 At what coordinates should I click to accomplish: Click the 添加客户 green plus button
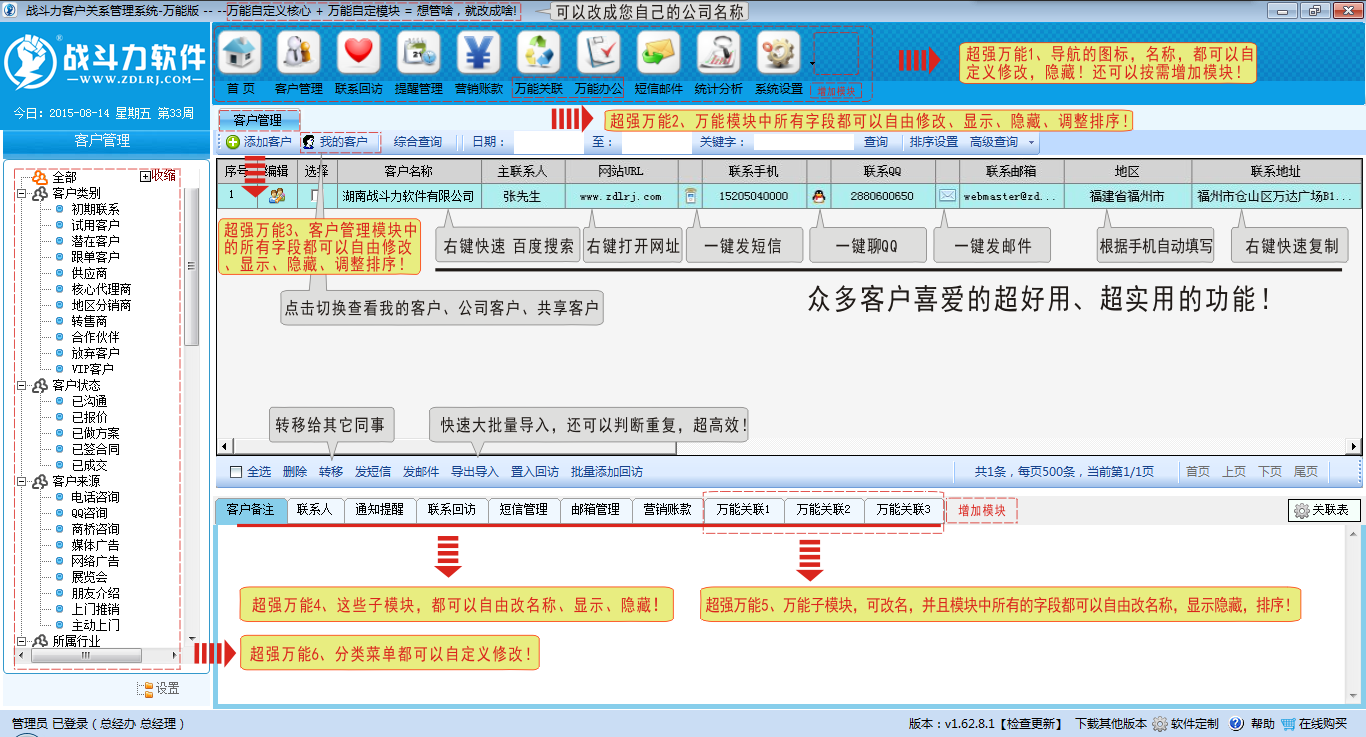(x=258, y=142)
